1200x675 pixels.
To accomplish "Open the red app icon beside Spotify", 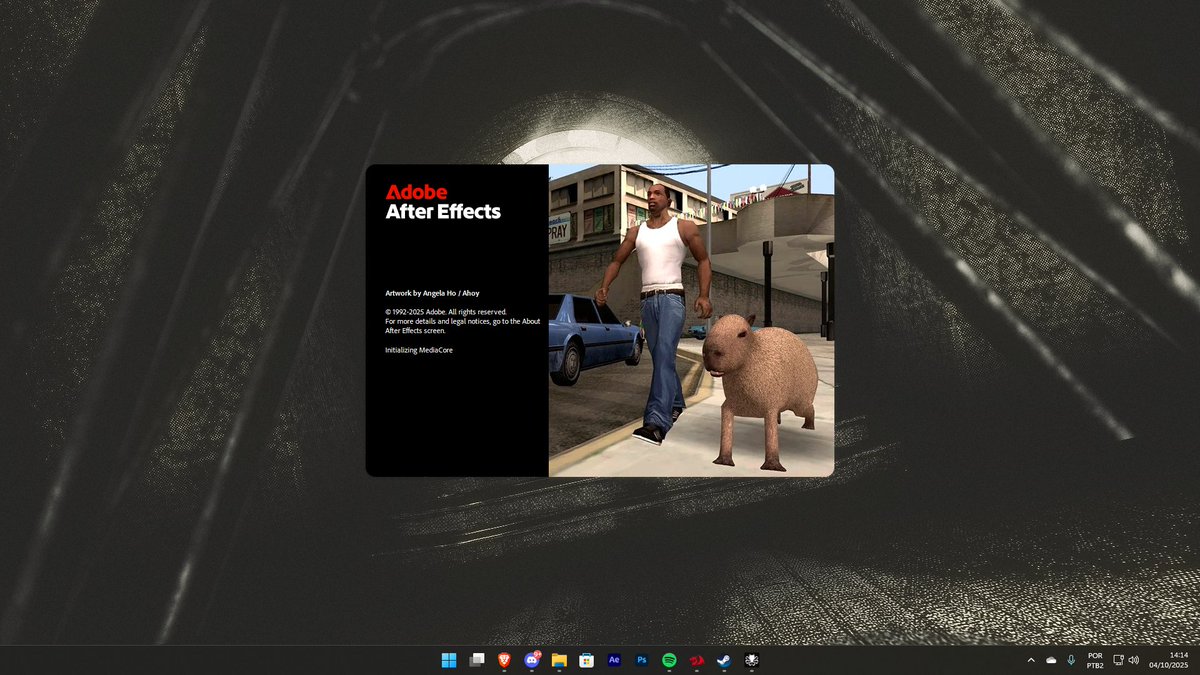I will pos(697,660).
